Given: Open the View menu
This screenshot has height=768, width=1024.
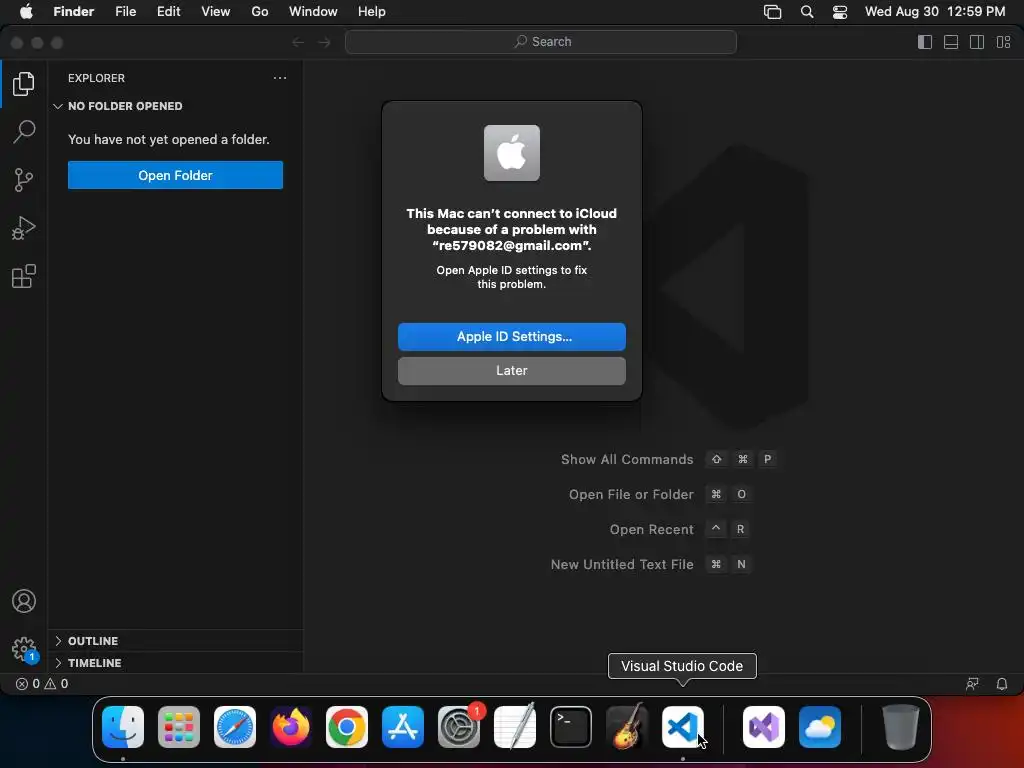Looking at the screenshot, I should point(216,12).
